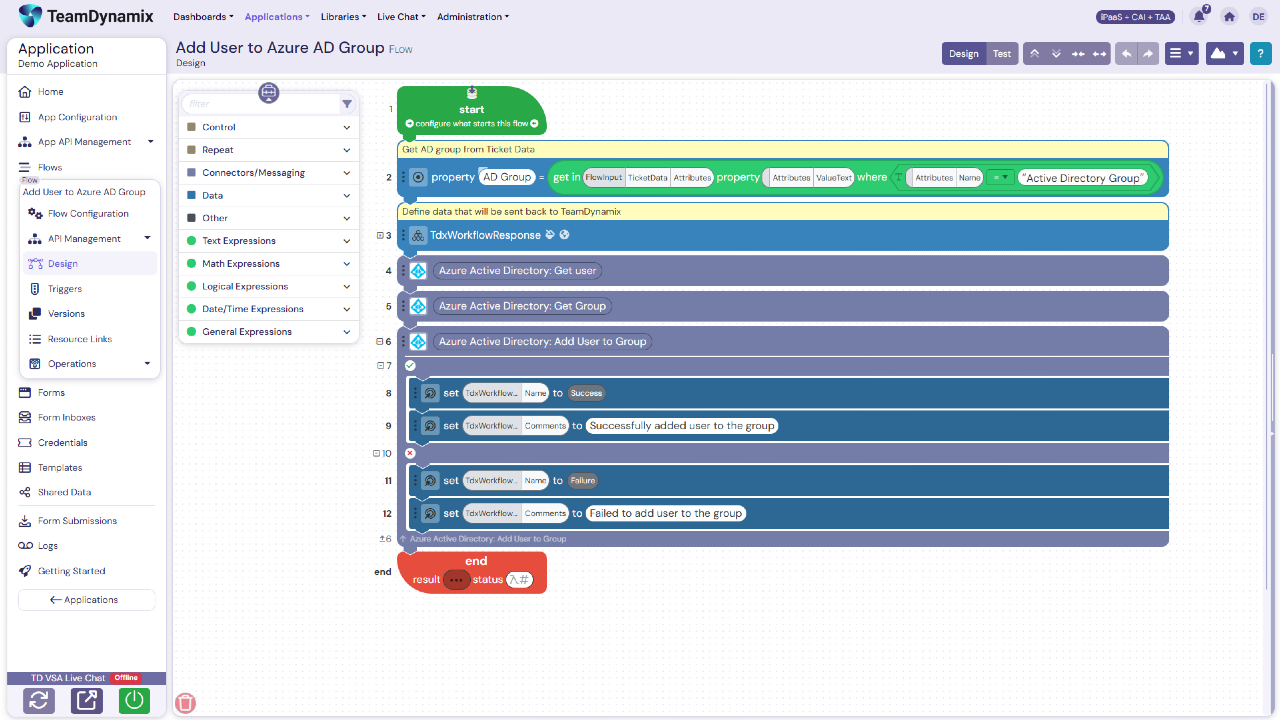
Task: Redo the flow change
Action: click(x=1148, y=54)
